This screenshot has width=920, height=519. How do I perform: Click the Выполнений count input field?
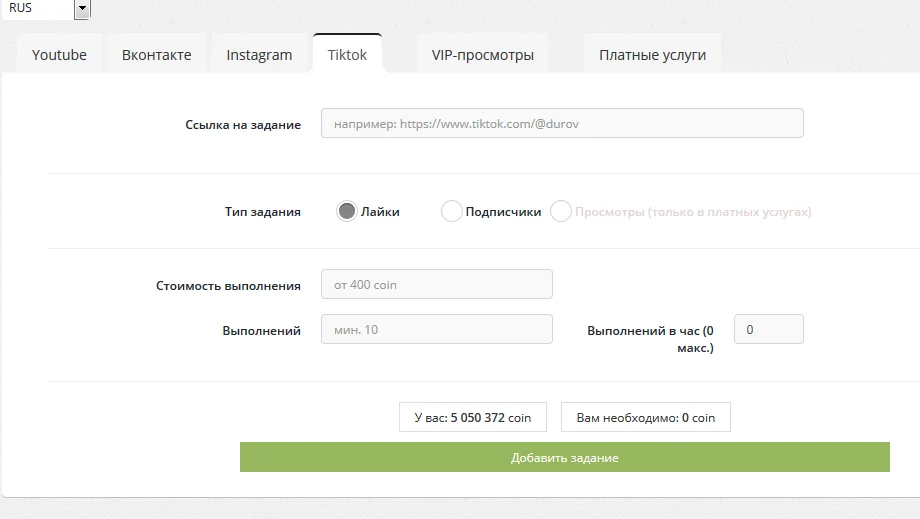click(x=437, y=330)
